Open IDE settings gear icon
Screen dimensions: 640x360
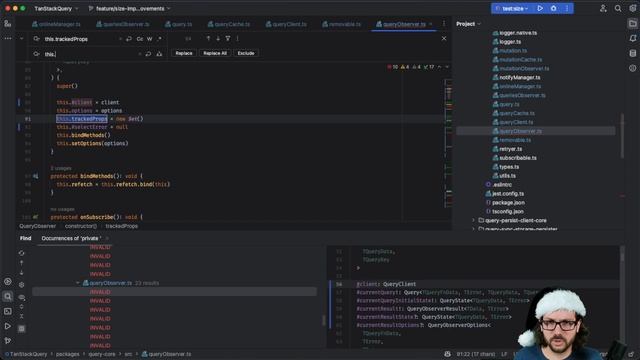(x=632, y=8)
